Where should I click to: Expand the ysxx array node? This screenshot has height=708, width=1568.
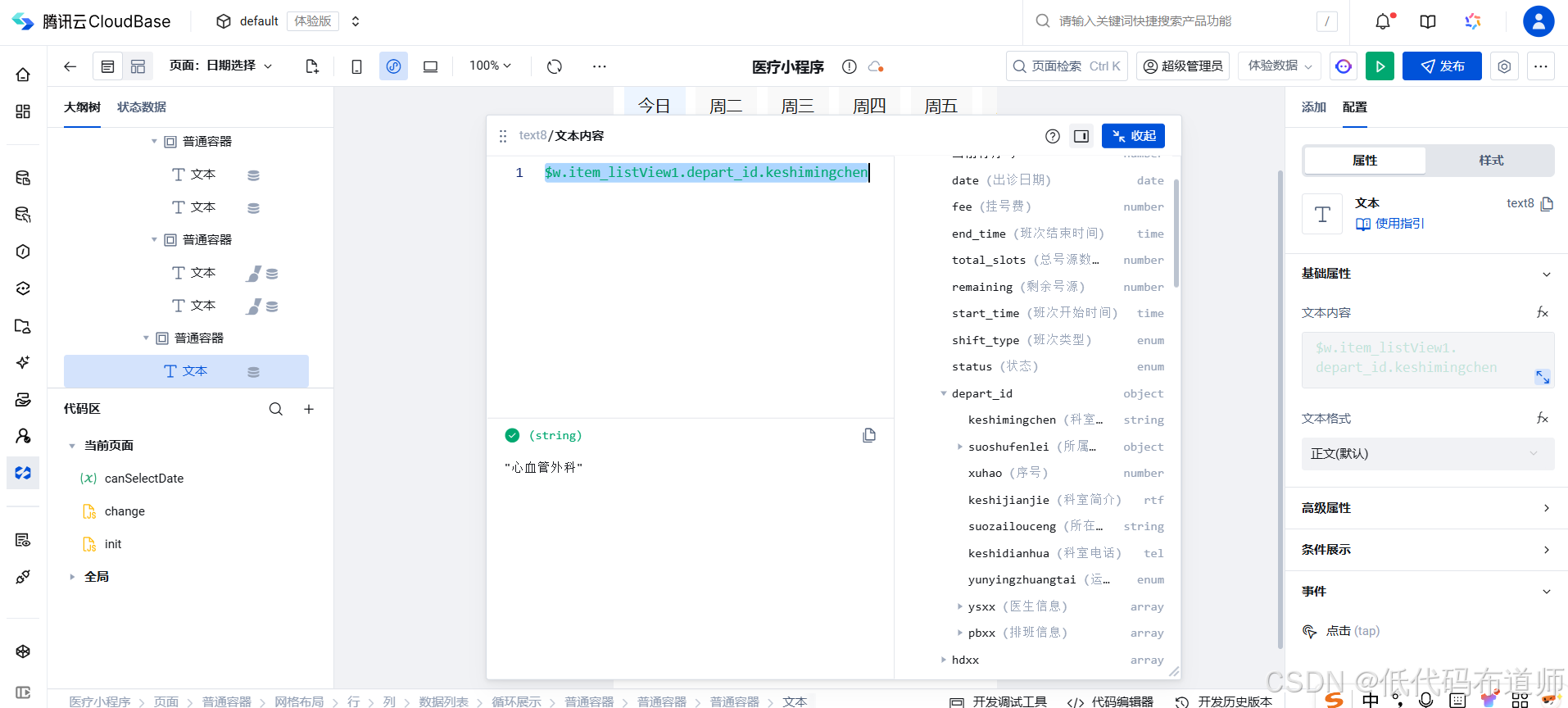tap(960, 606)
